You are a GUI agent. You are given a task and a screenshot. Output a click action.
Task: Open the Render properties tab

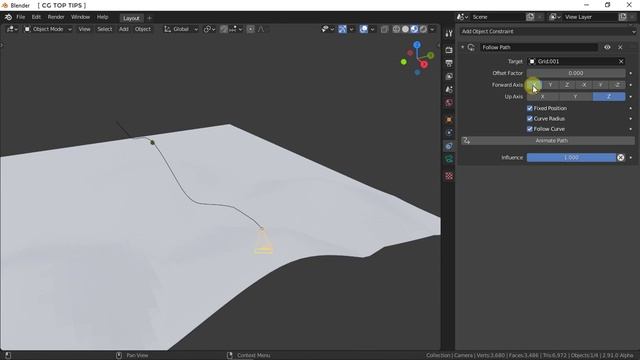[449, 50]
